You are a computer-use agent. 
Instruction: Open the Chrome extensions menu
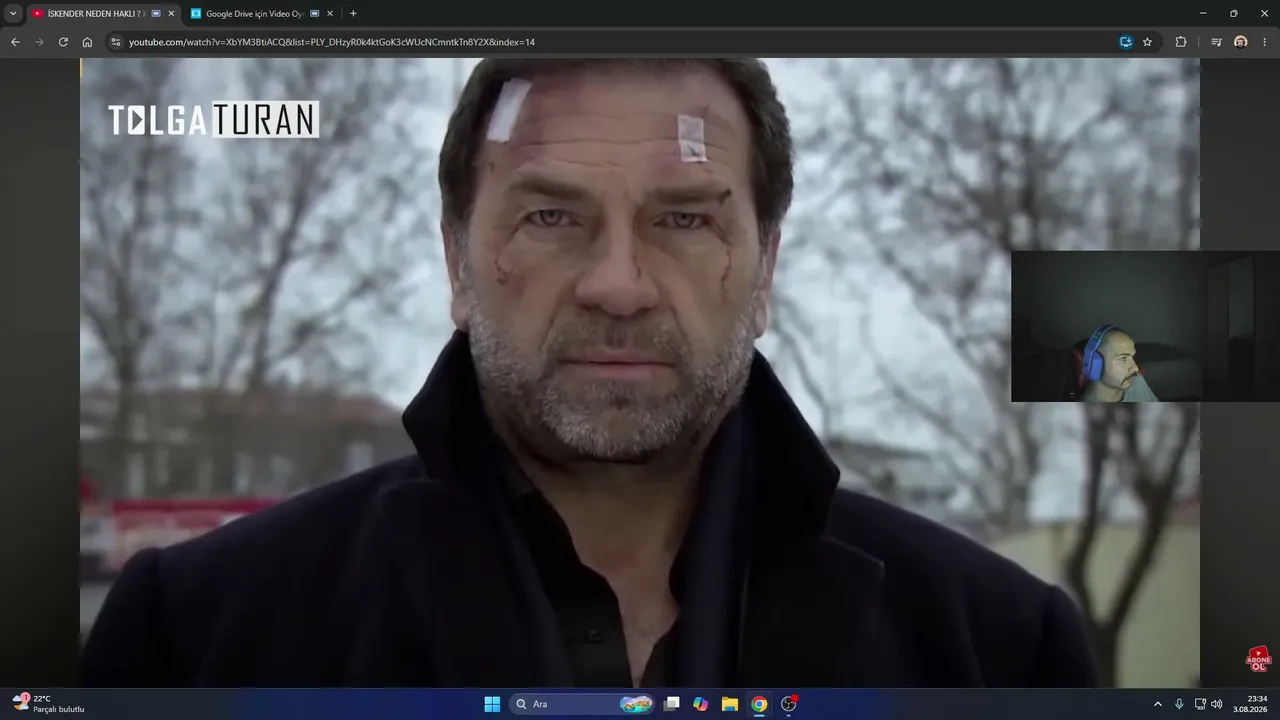click(x=1181, y=42)
